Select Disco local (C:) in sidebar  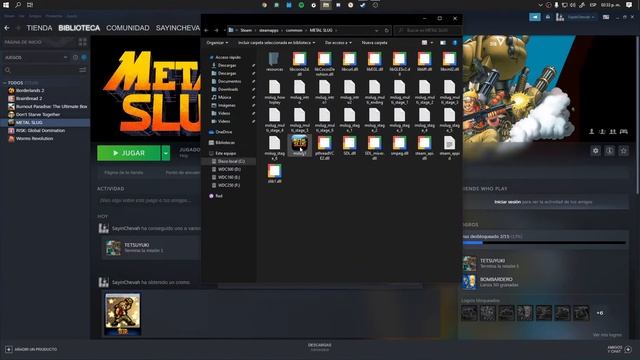click(x=229, y=162)
